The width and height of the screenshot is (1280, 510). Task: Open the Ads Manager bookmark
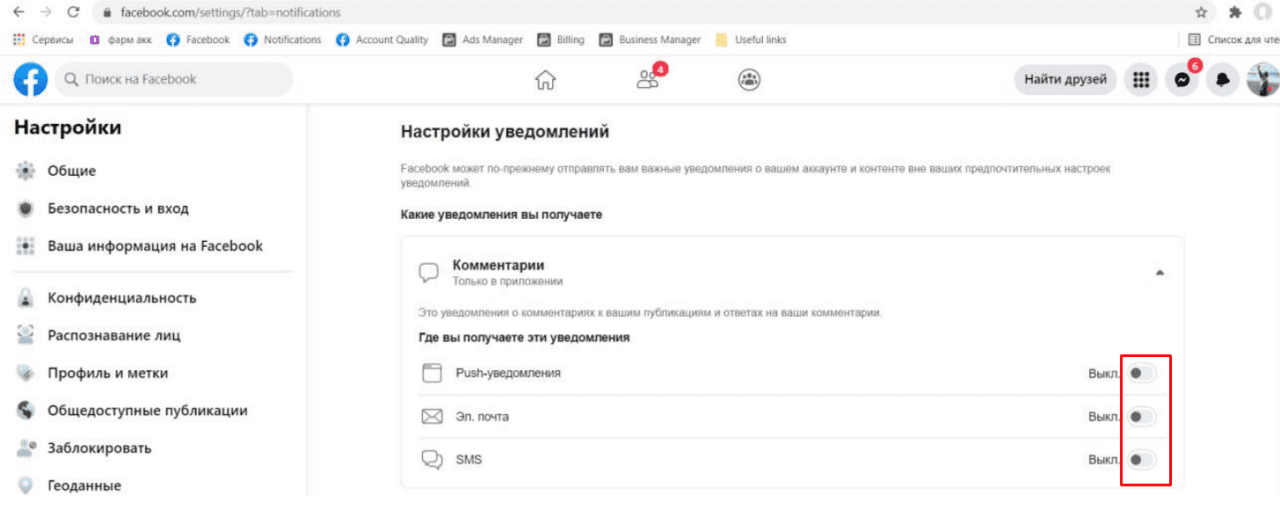click(482, 40)
